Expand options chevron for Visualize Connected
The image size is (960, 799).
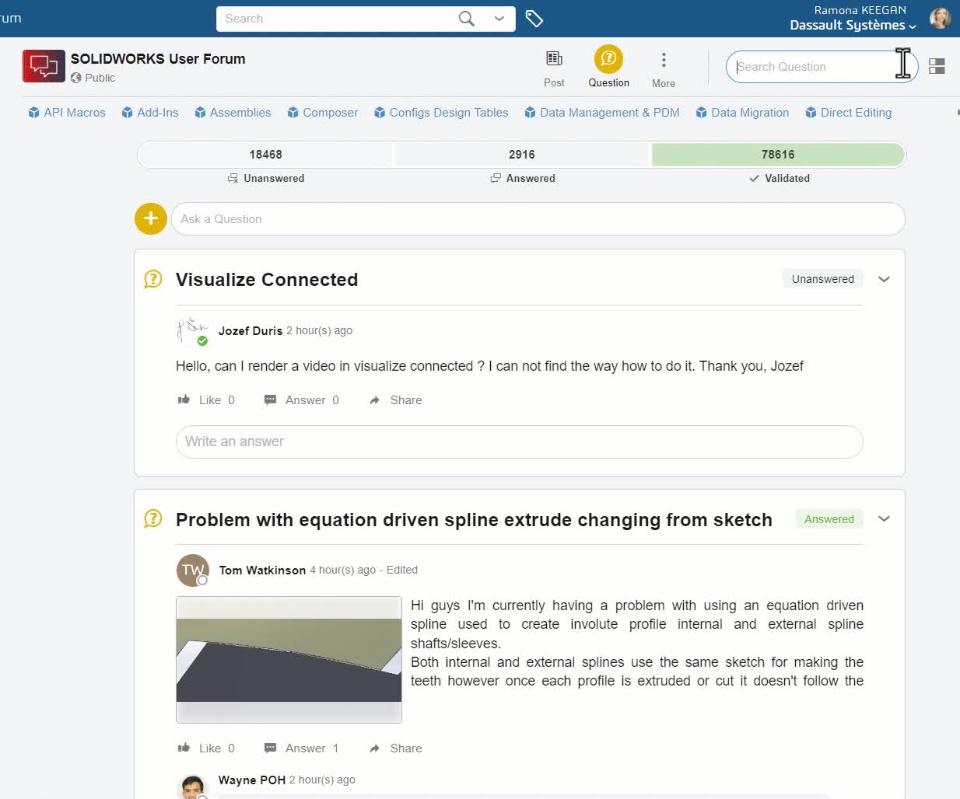tap(883, 279)
